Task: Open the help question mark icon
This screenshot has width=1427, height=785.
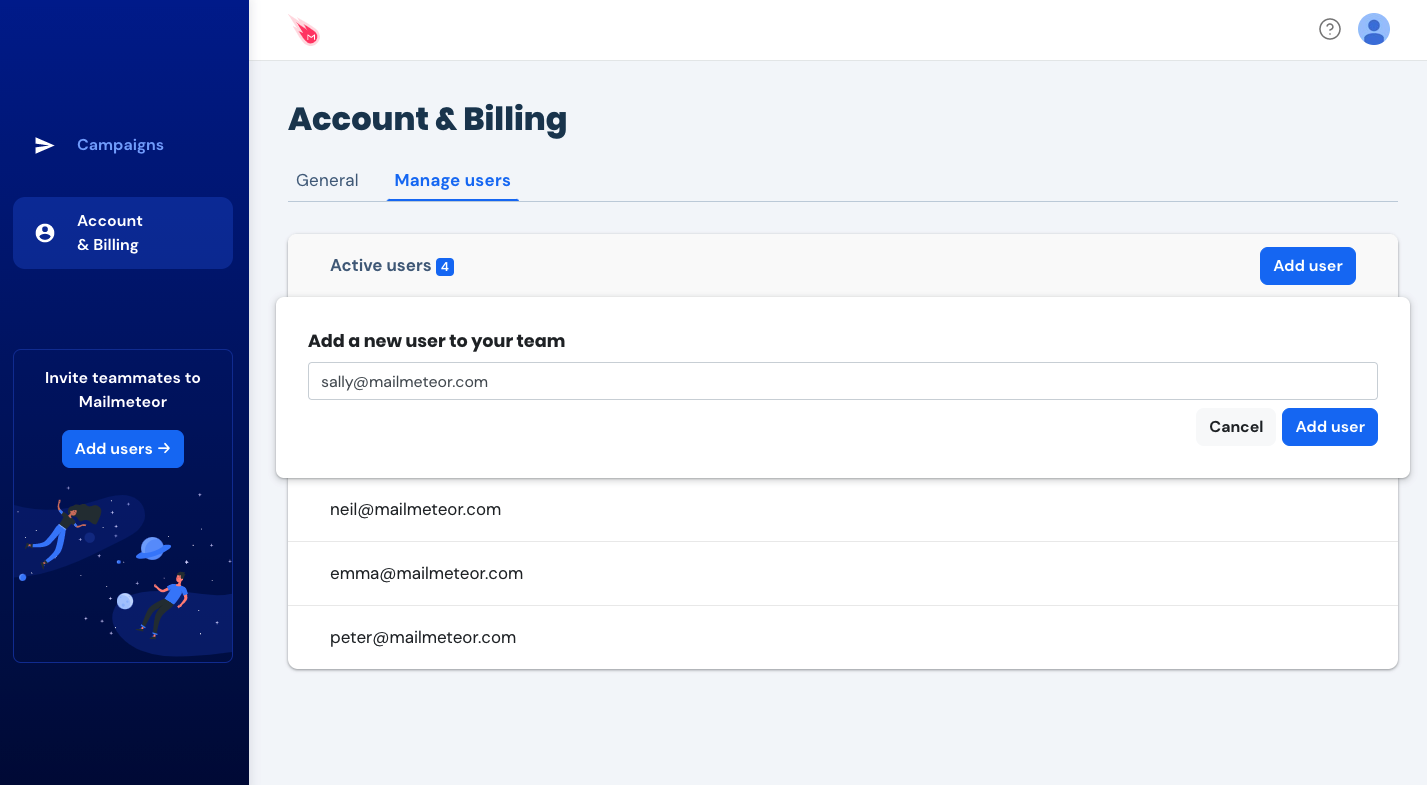Action: (1329, 29)
